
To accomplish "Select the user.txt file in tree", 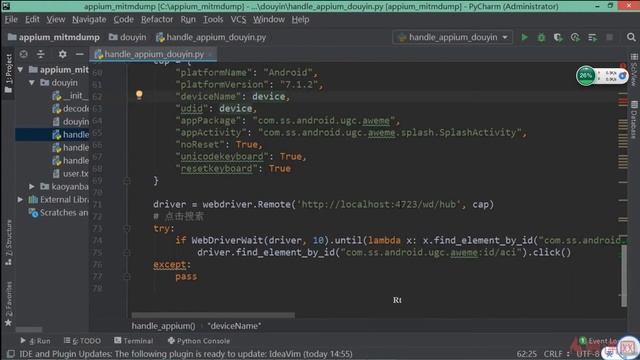I will tap(70, 173).
